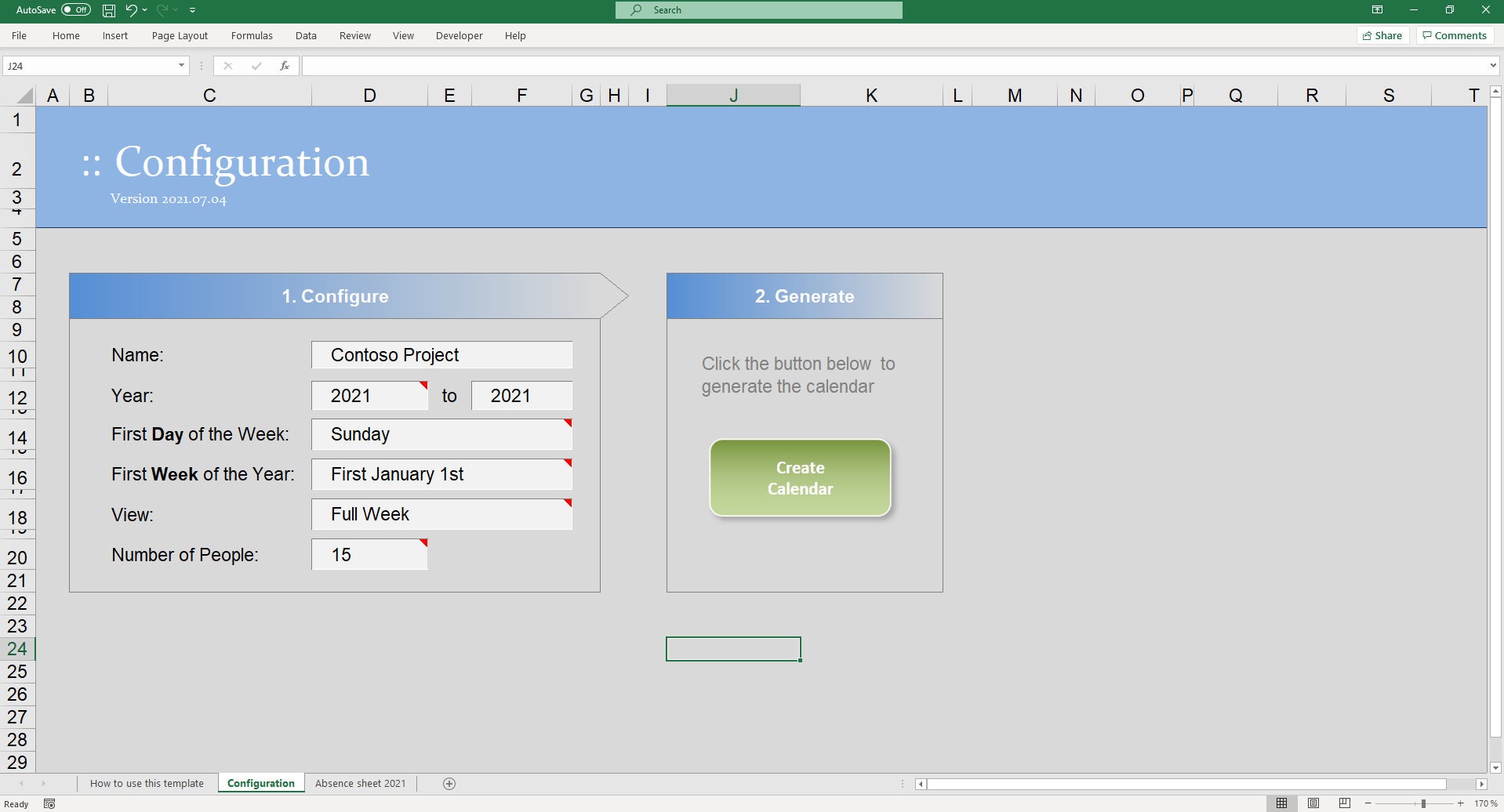Click the macro recording indicator in status bar

click(48, 803)
